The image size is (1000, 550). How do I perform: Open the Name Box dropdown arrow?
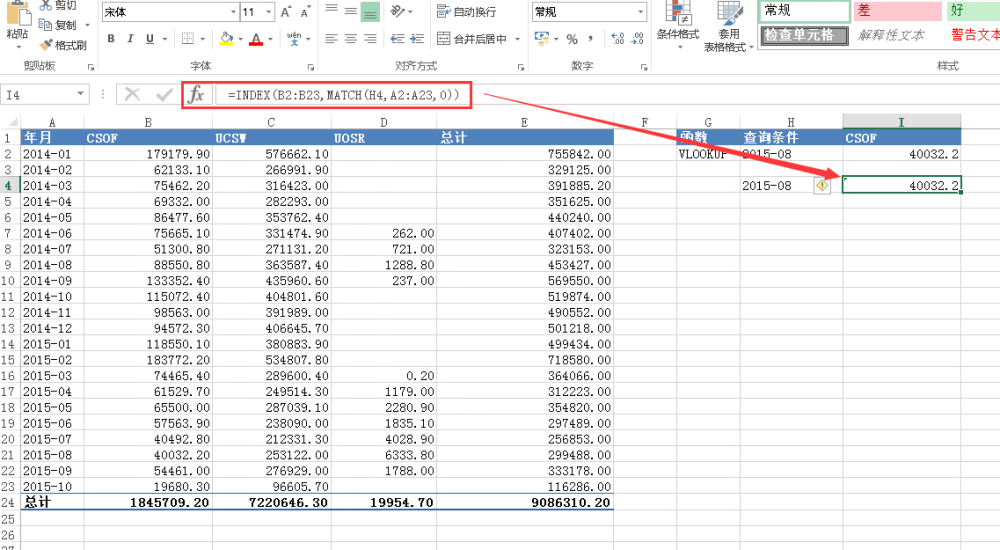pos(80,94)
